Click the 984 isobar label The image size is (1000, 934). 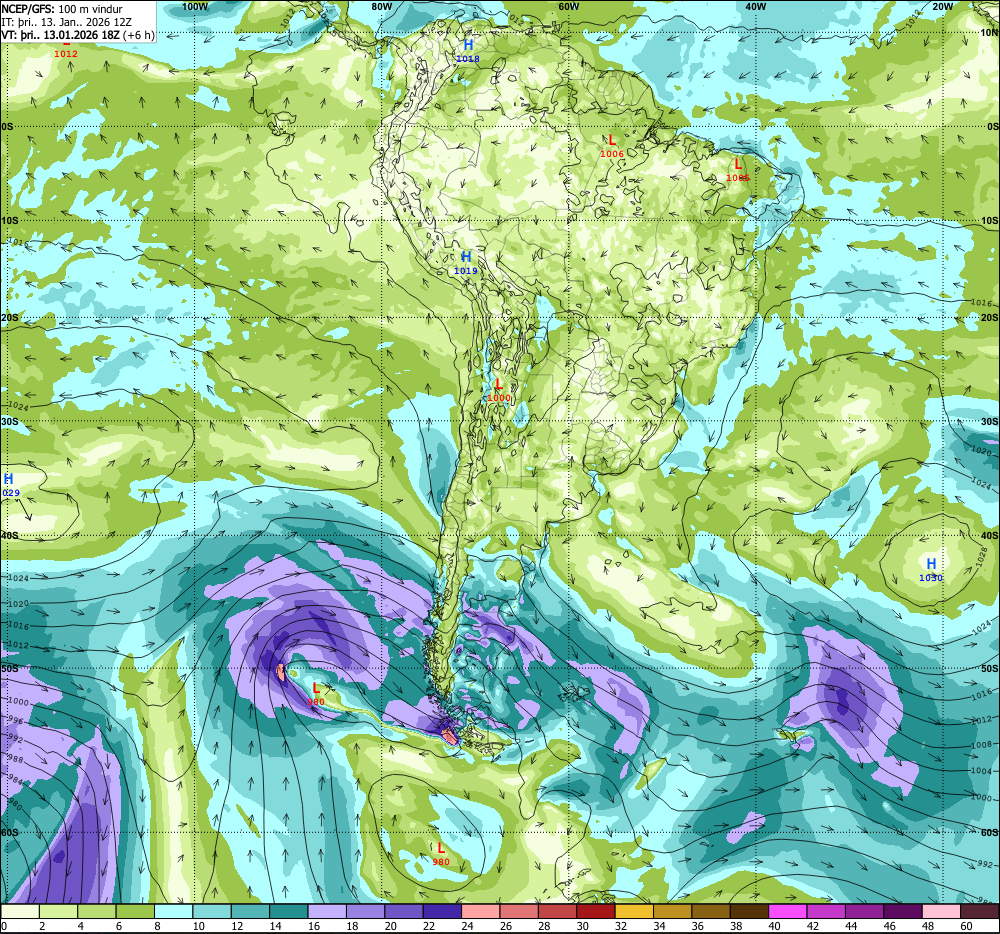pyautogui.click(x=15, y=781)
